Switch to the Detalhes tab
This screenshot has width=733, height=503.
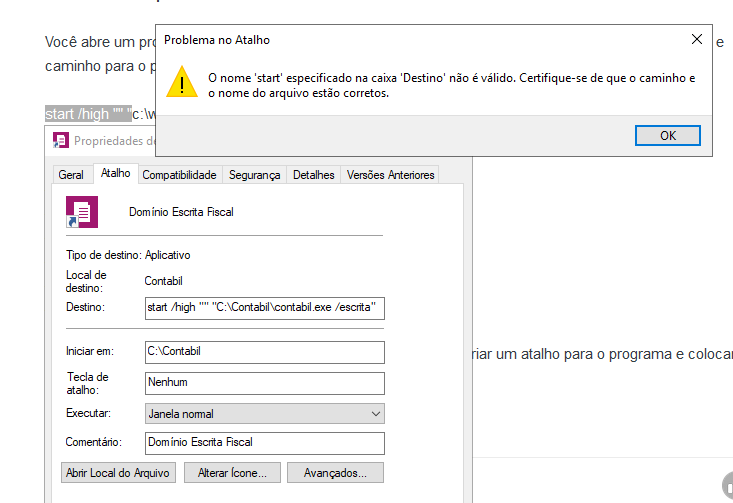(314, 175)
